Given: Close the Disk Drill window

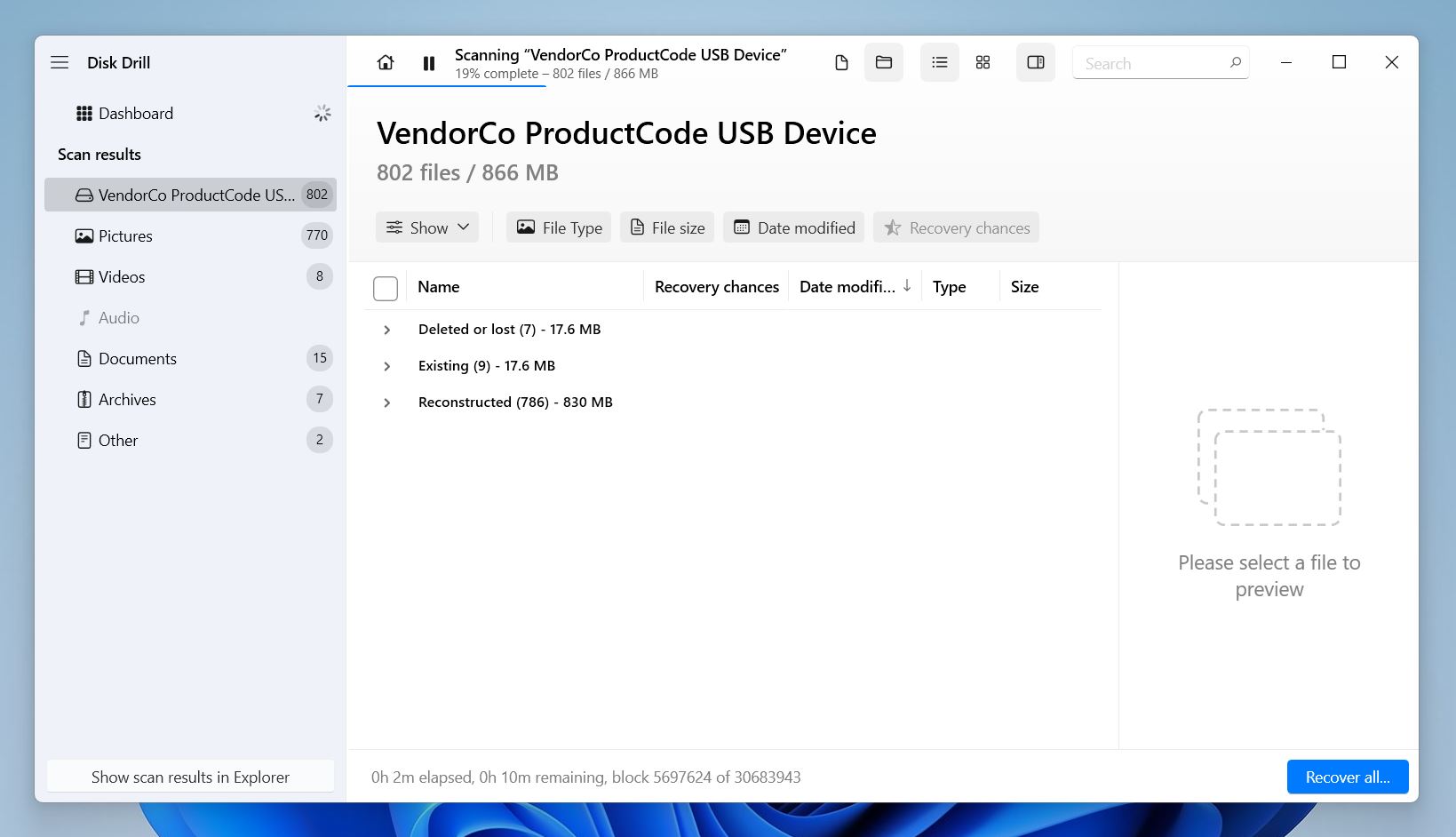Looking at the screenshot, I should [1392, 62].
